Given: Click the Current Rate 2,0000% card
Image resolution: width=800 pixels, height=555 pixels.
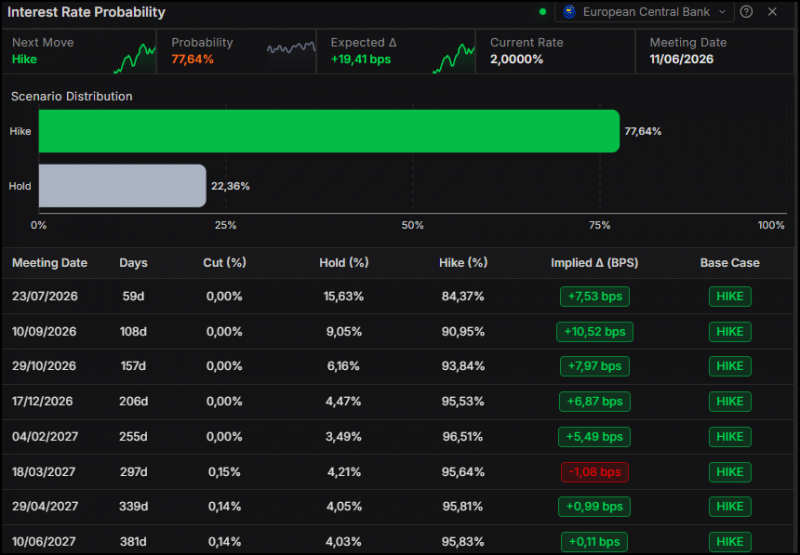Looking at the screenshot, I should click(555, 52).
